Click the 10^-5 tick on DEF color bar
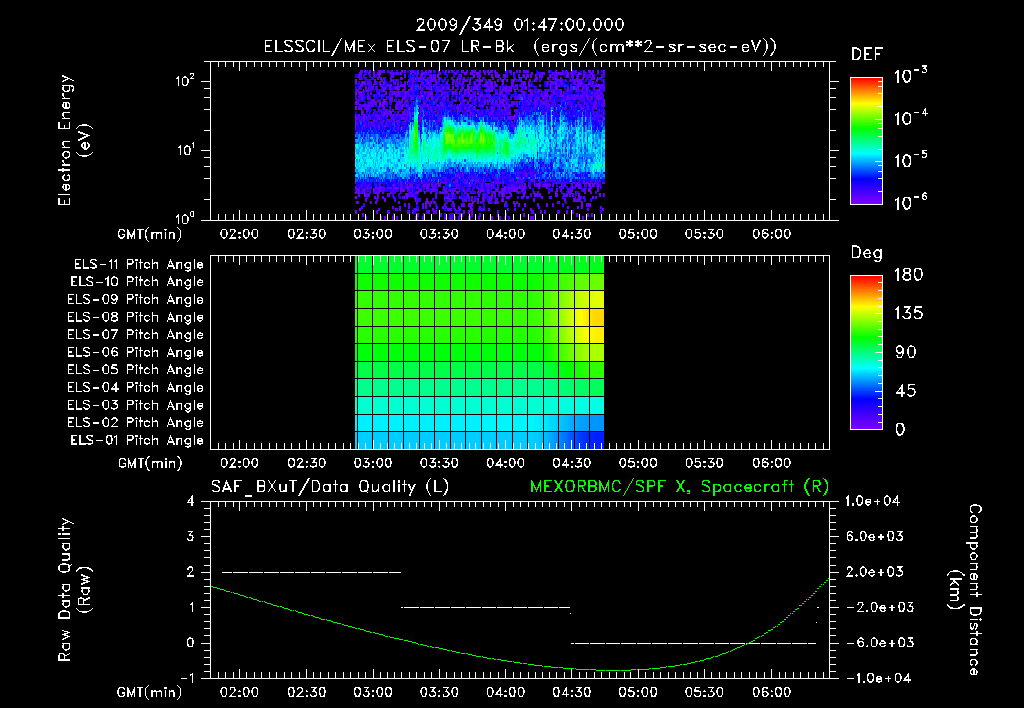This screenshot has height=708, width=1024. (910, 159)
